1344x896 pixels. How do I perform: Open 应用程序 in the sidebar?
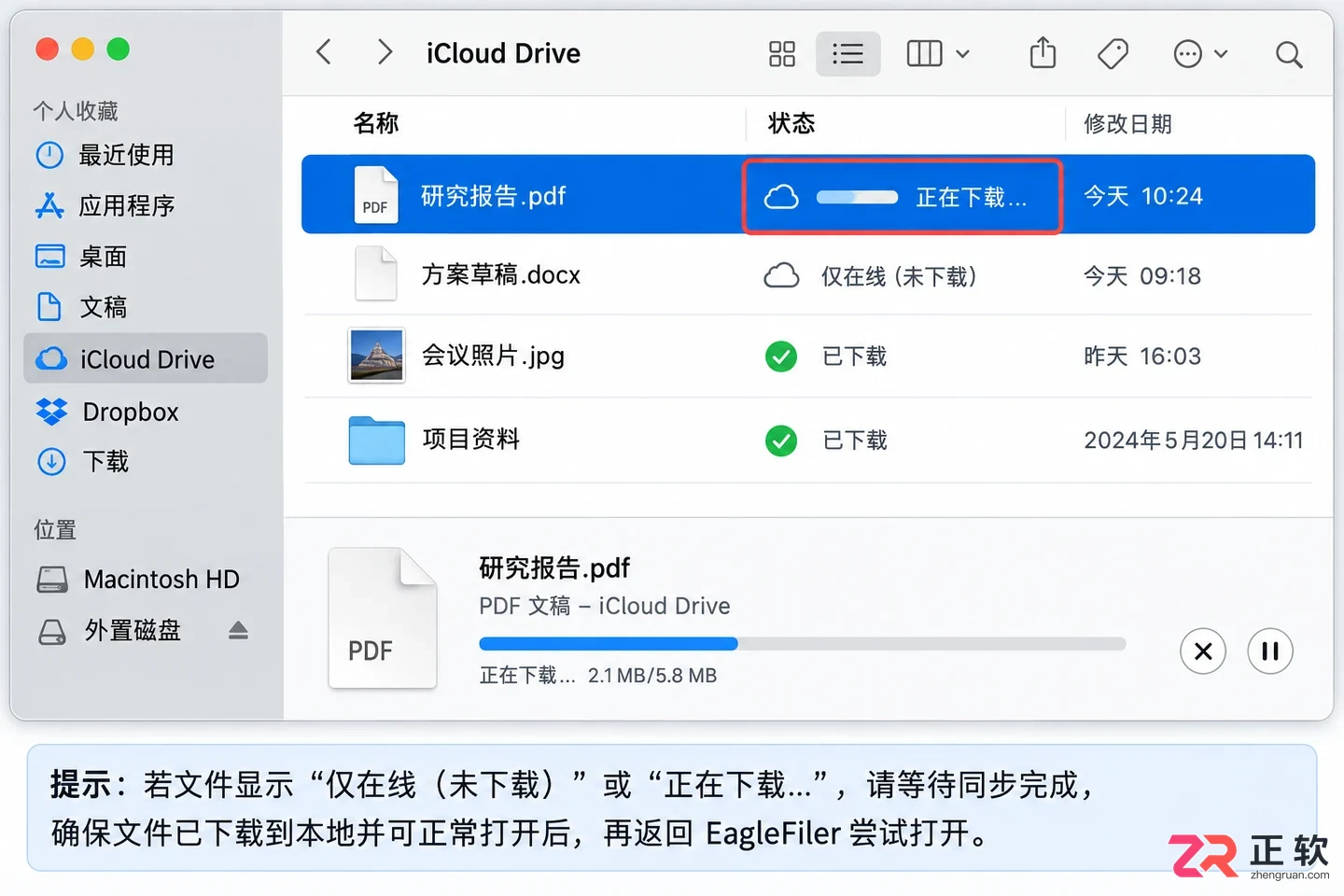coord(105,205)
